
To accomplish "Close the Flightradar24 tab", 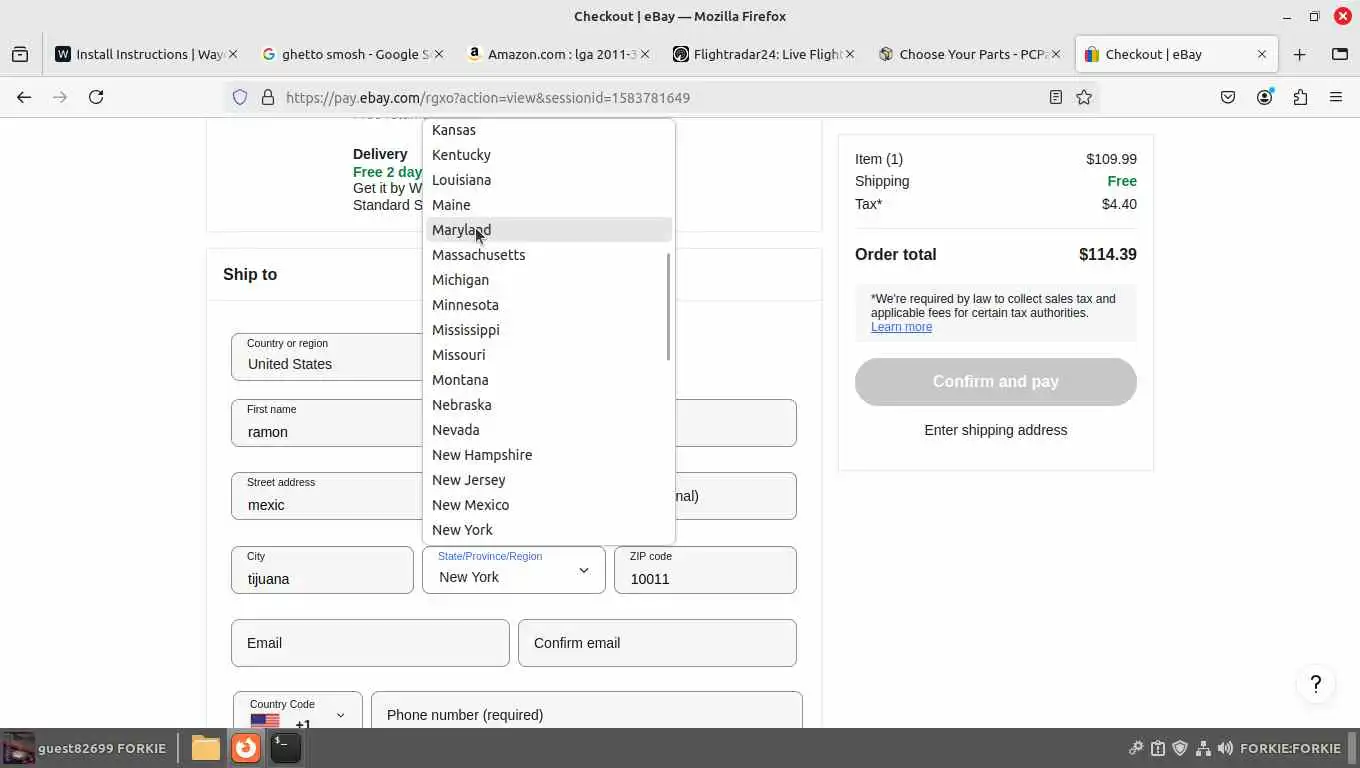I will pyautogui.click(x=850, y=54).
